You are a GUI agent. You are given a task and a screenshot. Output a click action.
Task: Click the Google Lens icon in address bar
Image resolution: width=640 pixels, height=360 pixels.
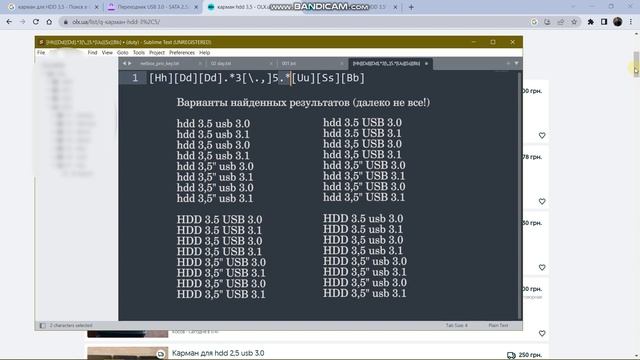[534, 22]
